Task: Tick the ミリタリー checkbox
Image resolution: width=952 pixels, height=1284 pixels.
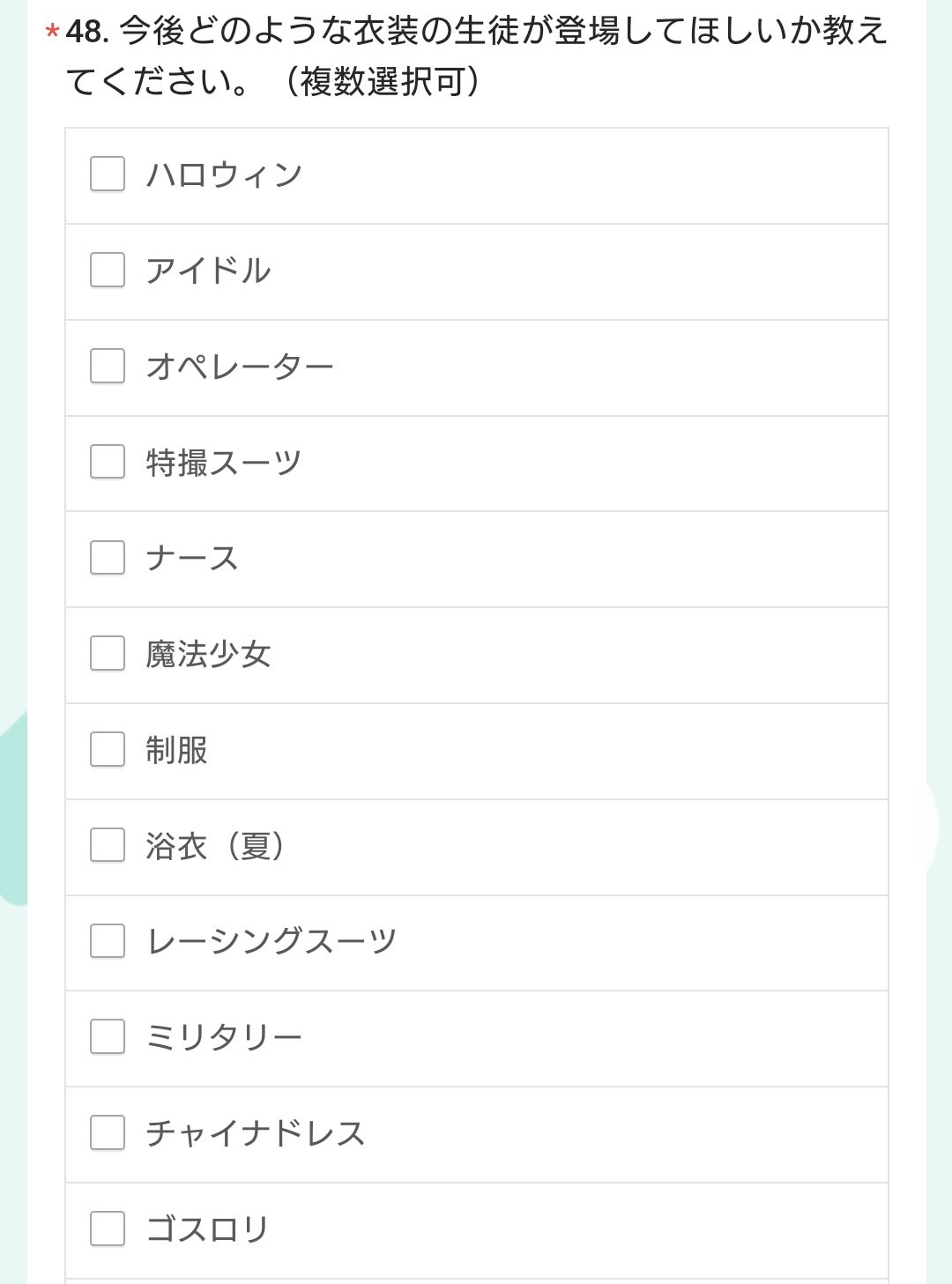Action: point(108,1036)
